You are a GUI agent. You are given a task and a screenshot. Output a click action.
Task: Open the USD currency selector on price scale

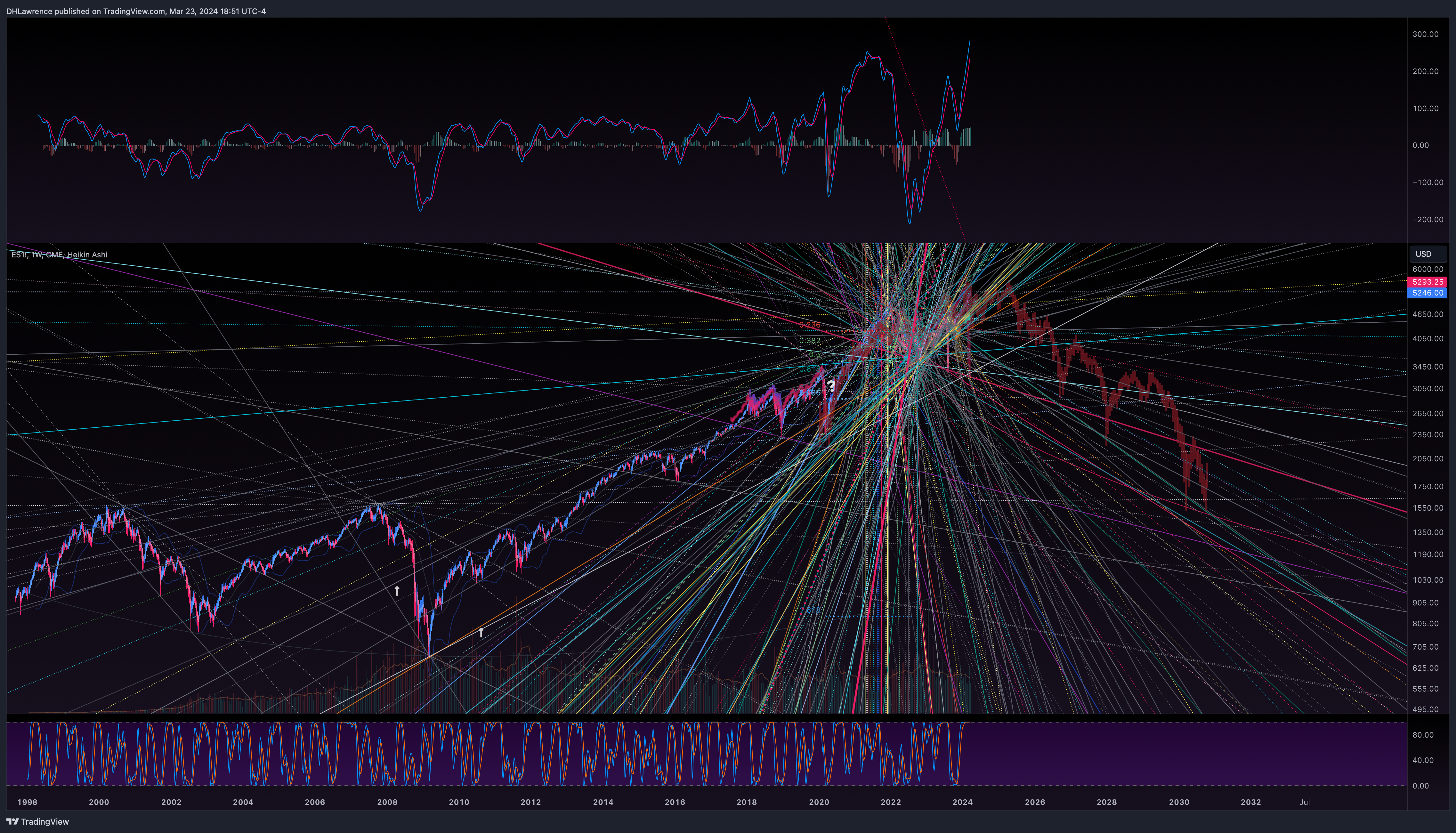tap(1428, 254)
